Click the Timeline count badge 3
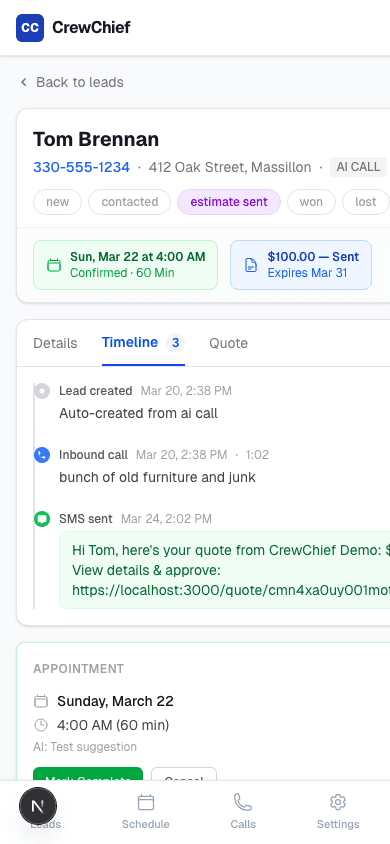Viewport: 390px width, 844px height. click(175, 343)
